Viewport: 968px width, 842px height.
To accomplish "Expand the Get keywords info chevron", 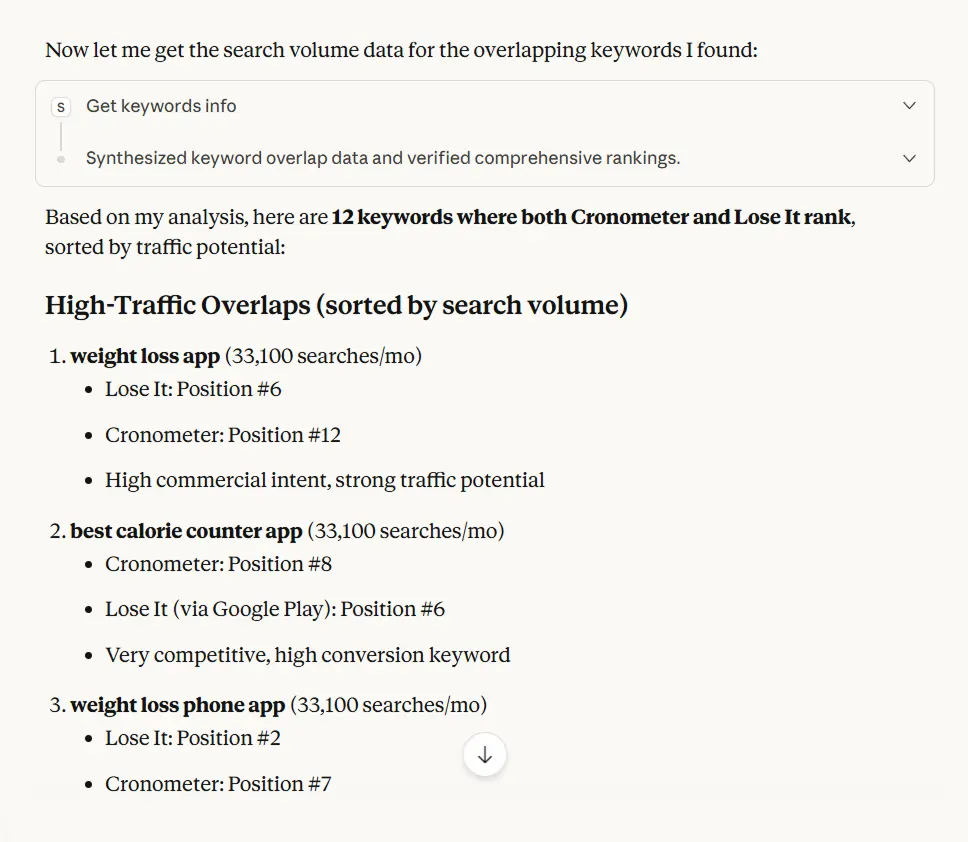I will pyautogui.click(x=909, y=106).
